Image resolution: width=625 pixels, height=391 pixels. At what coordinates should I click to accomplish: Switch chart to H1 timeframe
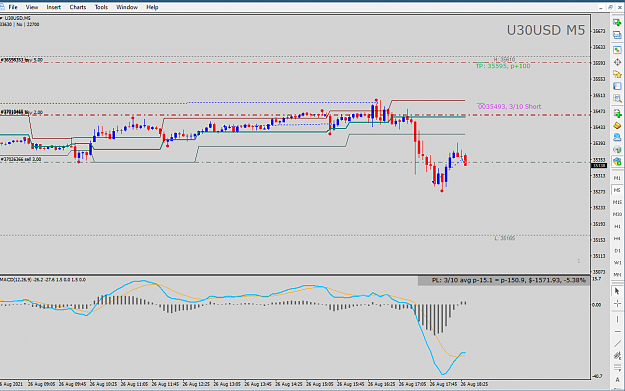point(617,226)
